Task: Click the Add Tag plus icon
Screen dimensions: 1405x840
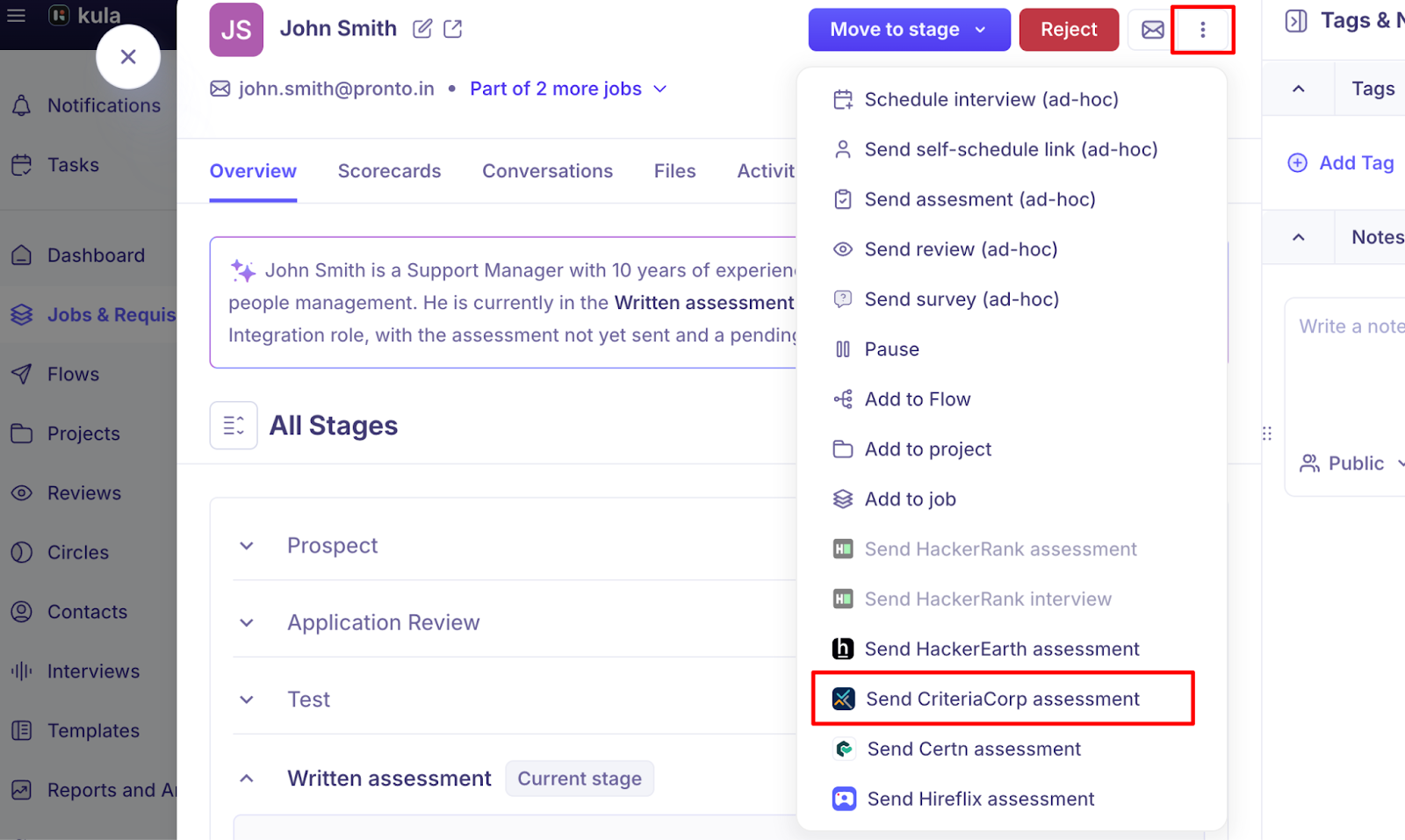Action: click(1297, 163)
